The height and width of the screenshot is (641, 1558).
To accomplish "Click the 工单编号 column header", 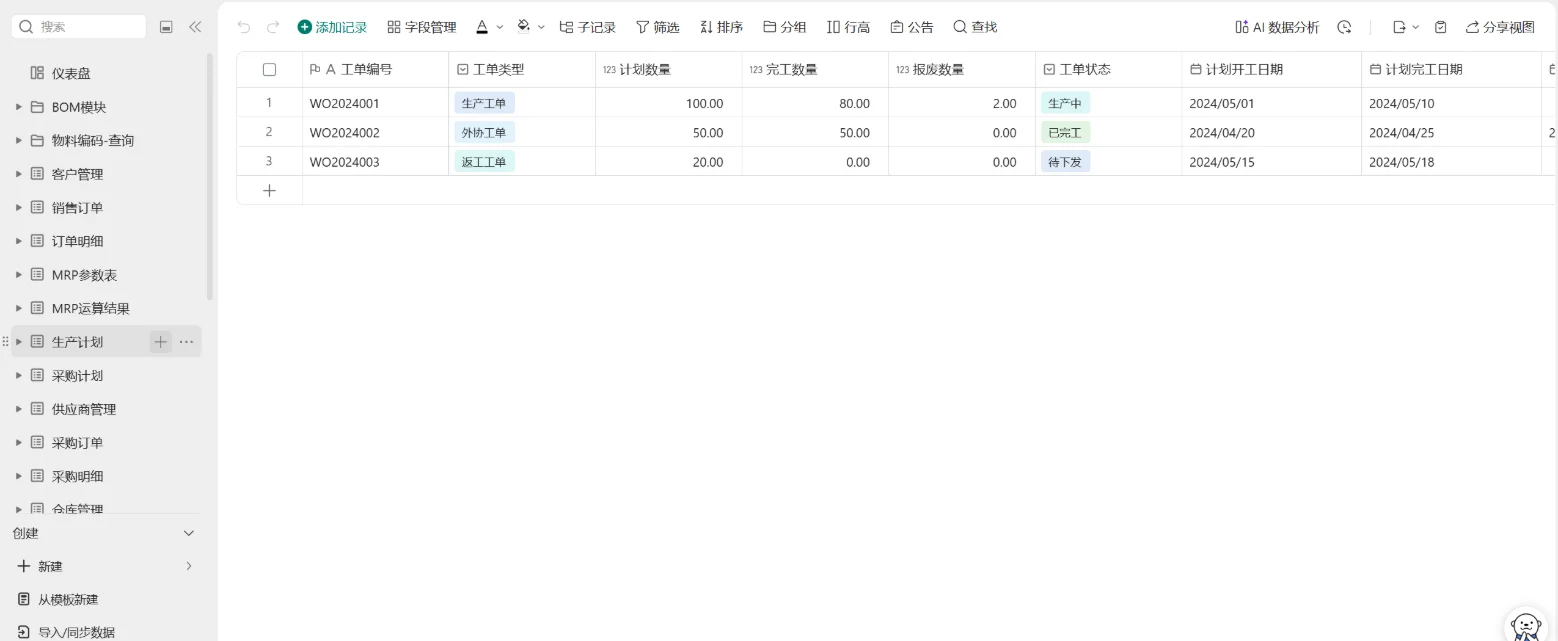I will tap(375, 69).
